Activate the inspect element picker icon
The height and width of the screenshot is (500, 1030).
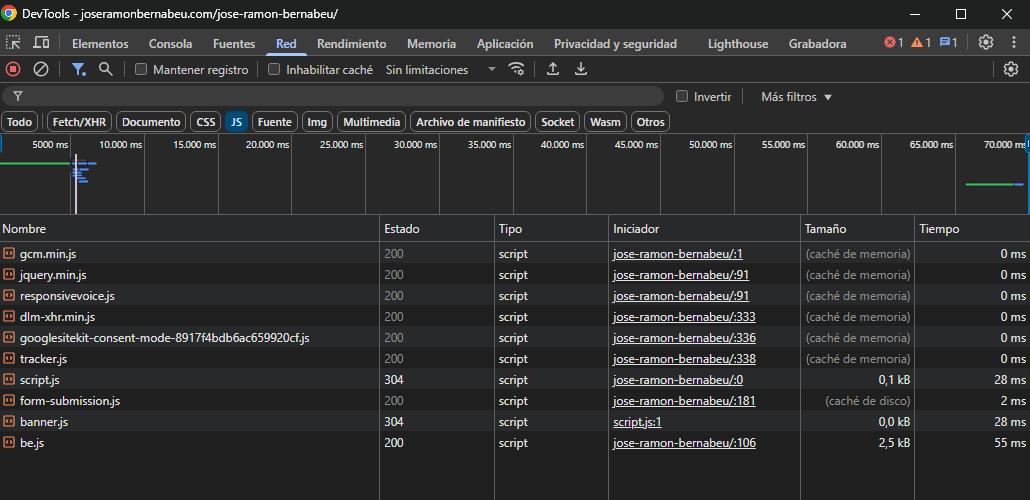pyautogui.click(x=13, y=43)
